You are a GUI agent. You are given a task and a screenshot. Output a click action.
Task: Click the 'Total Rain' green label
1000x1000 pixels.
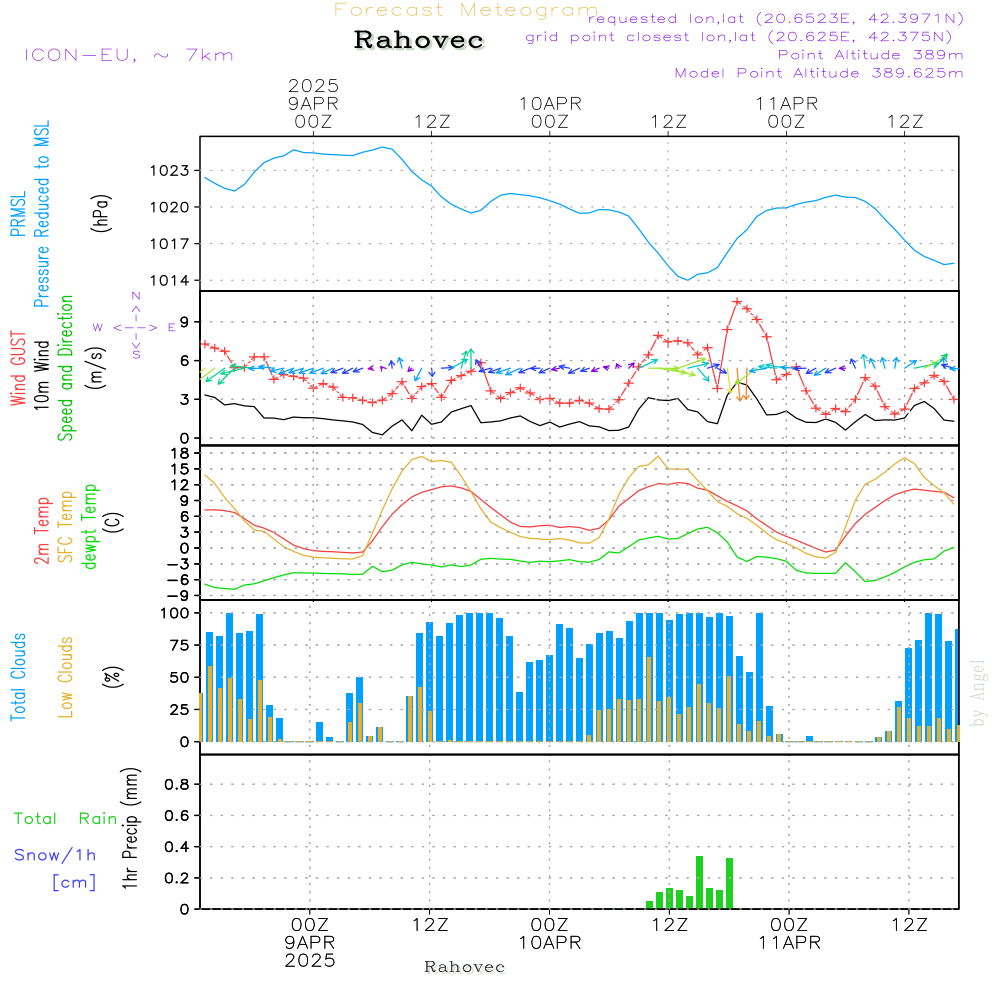(x=66, y=819)
